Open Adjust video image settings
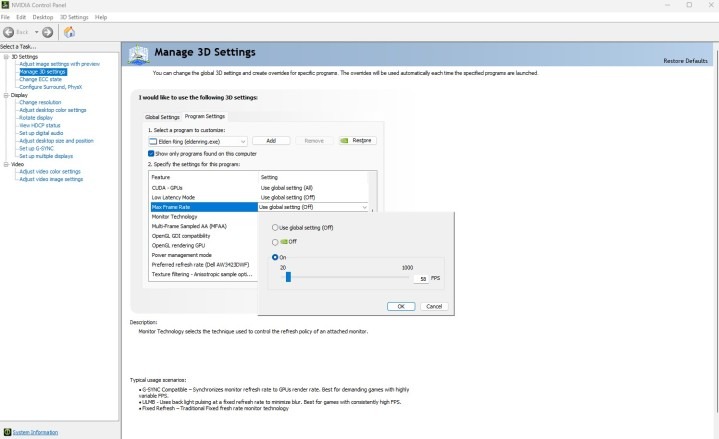This screenshot has width=719, height=439. click(51, 179)
